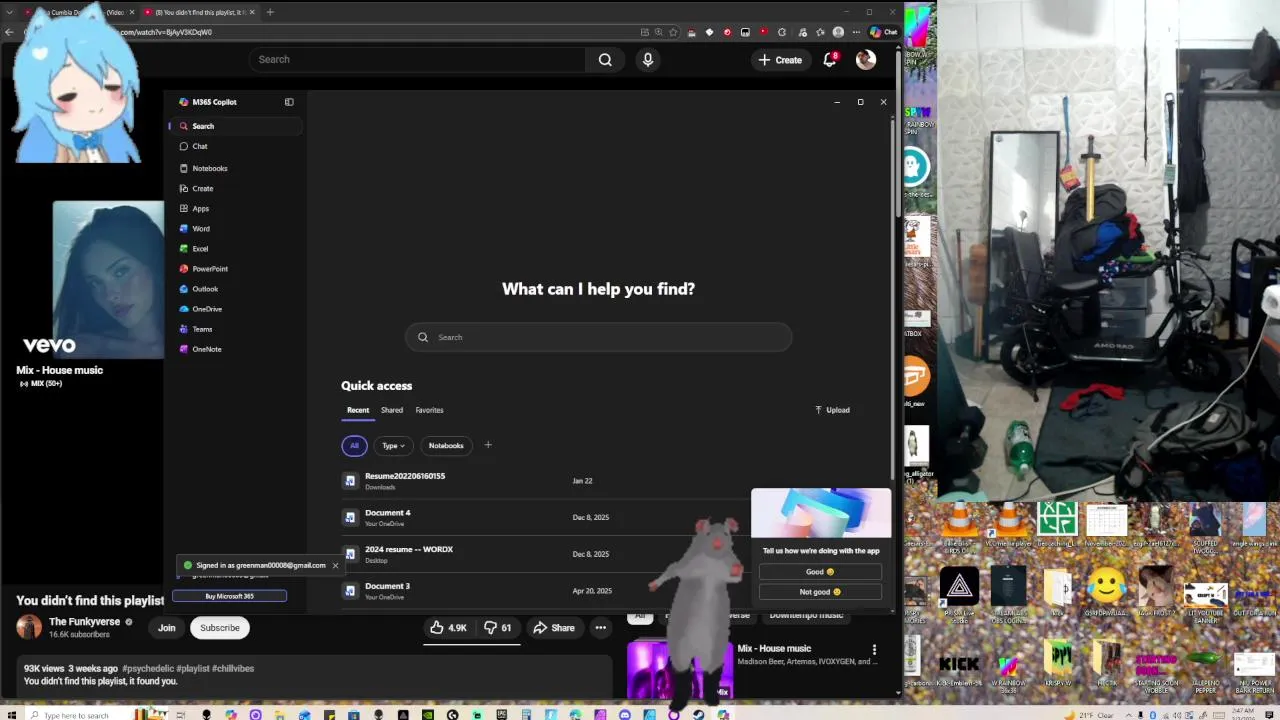
Task: Open Copilot Chat in browser toolbar
Action: coord(884,32)
